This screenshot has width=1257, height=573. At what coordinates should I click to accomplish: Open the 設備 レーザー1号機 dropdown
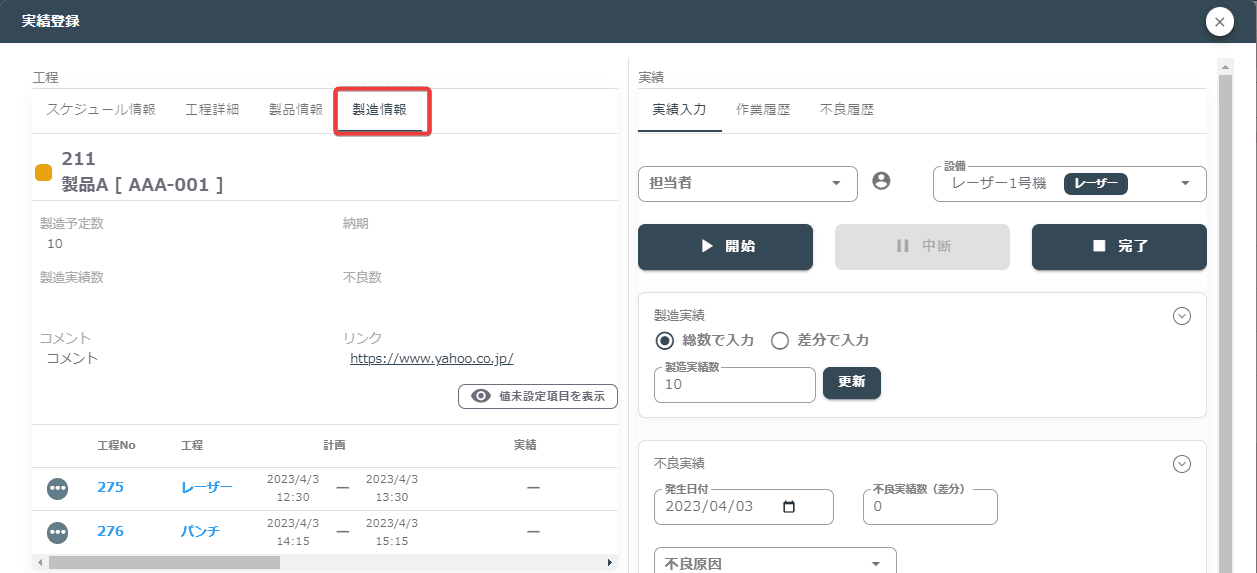[x=1070, y=184]
